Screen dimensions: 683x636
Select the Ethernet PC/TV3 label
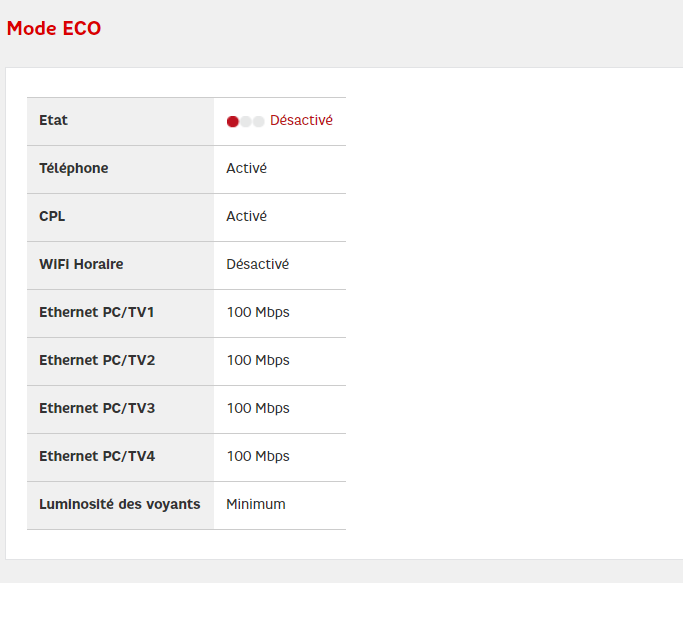[x=97, y=408]
